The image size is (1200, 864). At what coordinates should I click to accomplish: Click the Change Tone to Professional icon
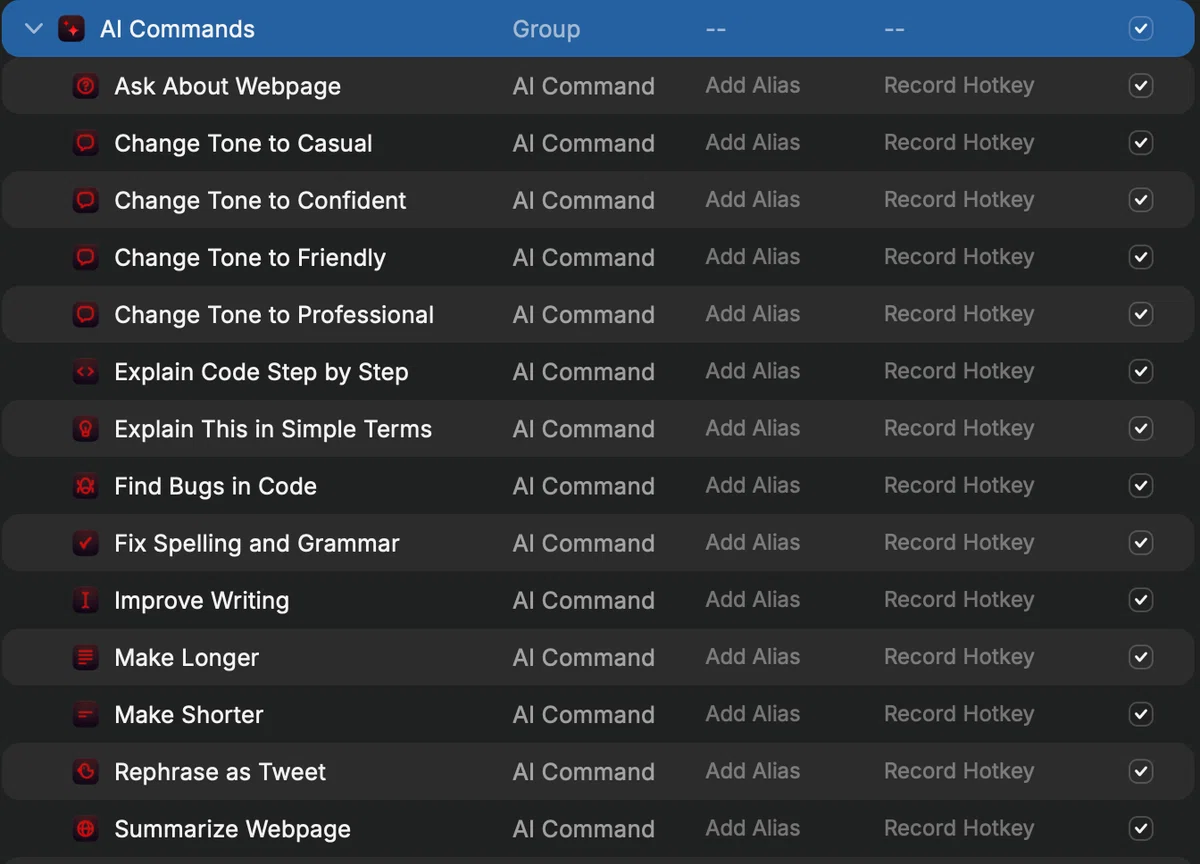click(x=86, y=314)
